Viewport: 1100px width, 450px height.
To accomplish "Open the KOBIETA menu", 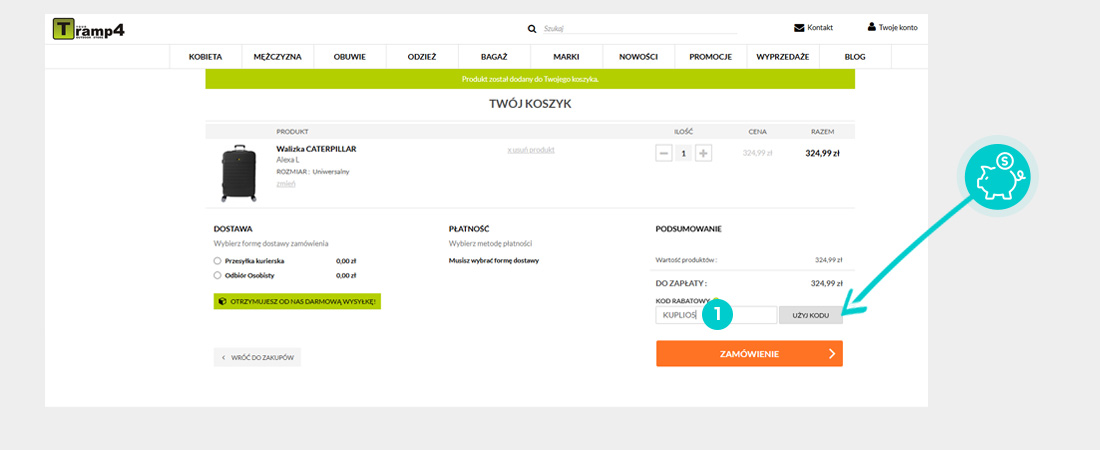I will coord(205,57).
